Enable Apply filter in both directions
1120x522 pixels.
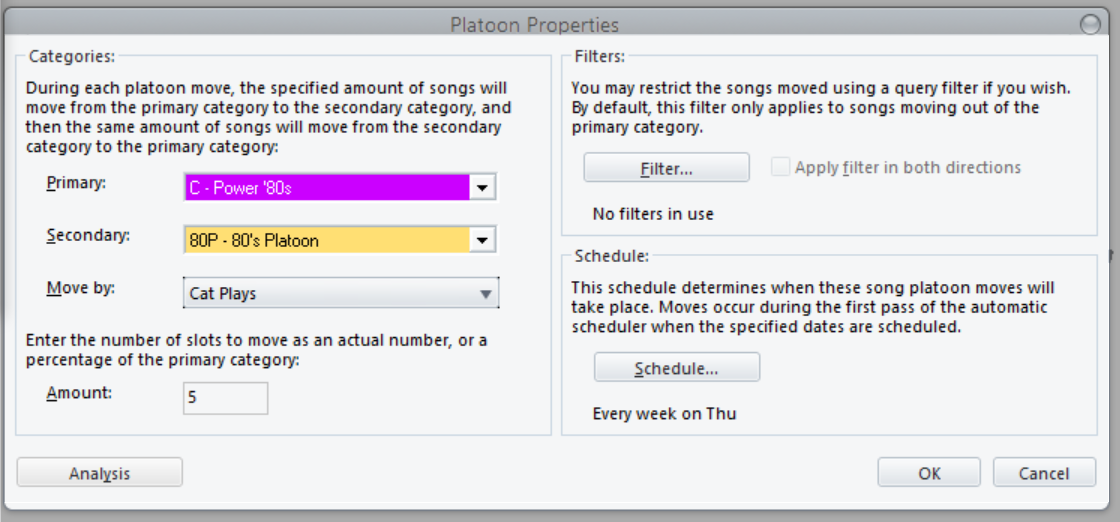(x=781, y=168)
